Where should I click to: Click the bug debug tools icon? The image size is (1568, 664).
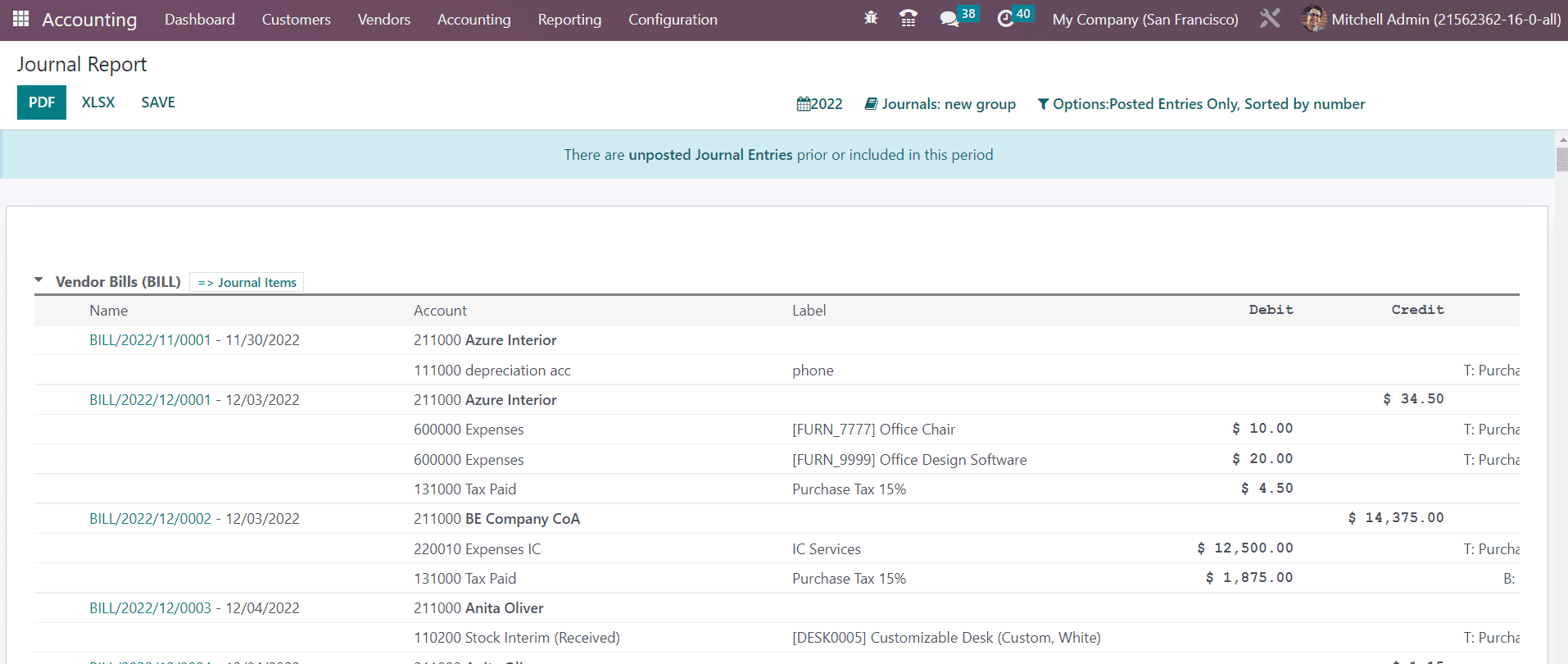(871, 18)
